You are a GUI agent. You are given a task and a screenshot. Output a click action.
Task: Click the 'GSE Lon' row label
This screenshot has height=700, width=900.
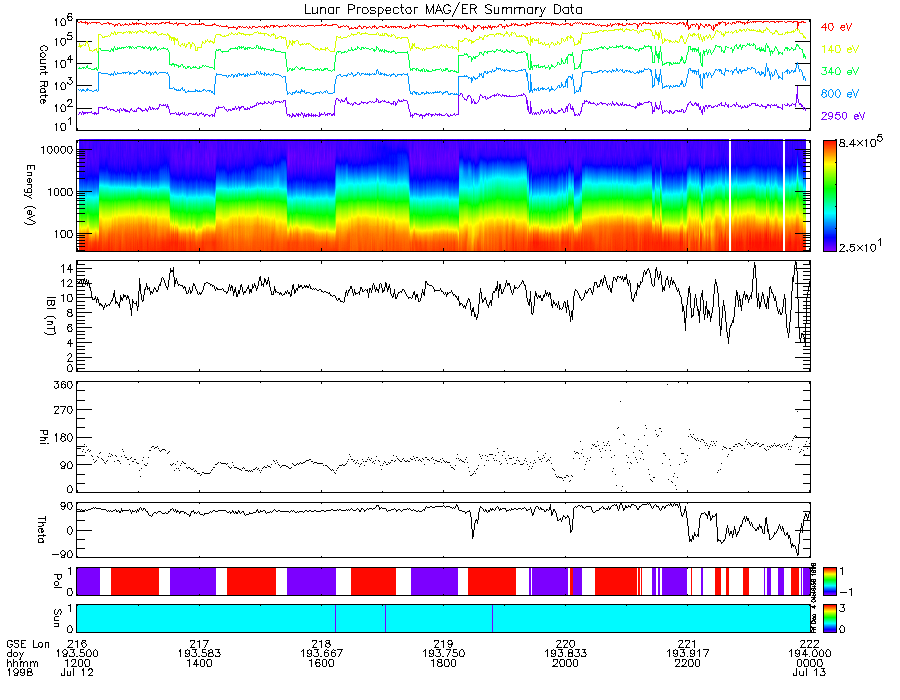point(28,644)
